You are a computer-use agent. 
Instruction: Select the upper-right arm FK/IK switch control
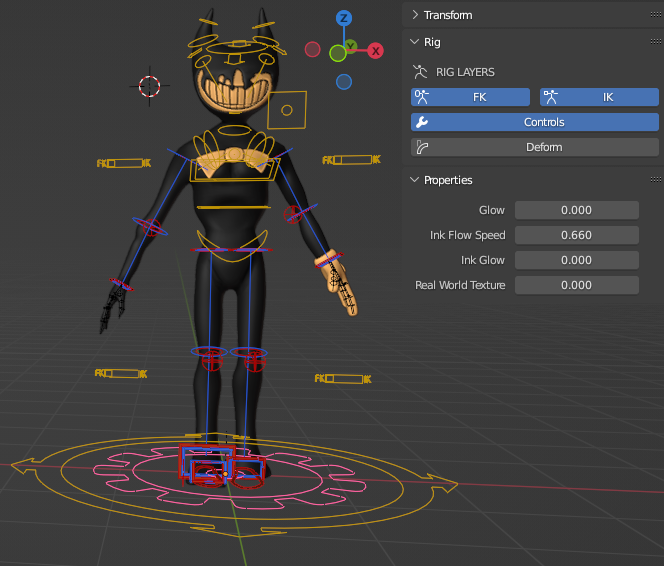pos(351,160)
